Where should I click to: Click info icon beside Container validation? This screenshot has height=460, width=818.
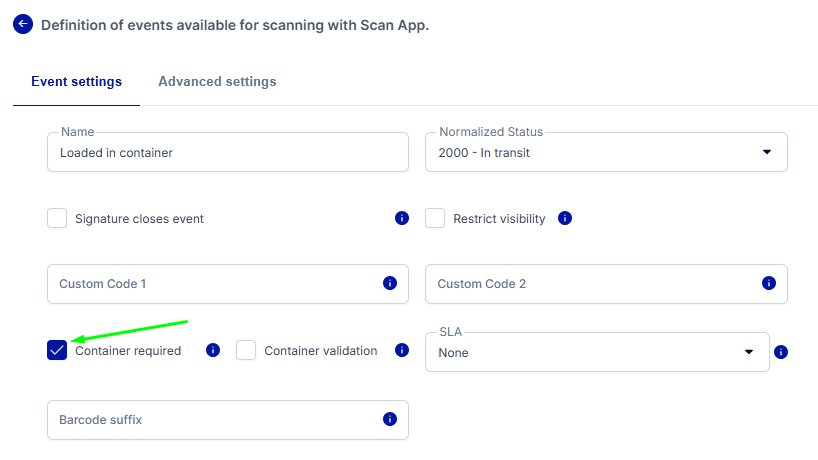coord(402,350)
